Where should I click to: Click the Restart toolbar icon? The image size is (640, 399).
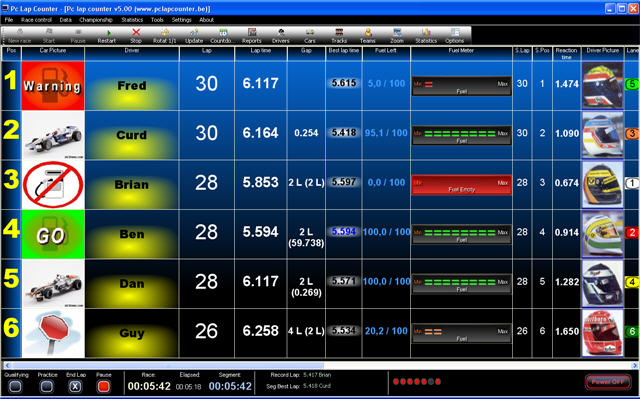pyautogui.click(x=107, y=35)
